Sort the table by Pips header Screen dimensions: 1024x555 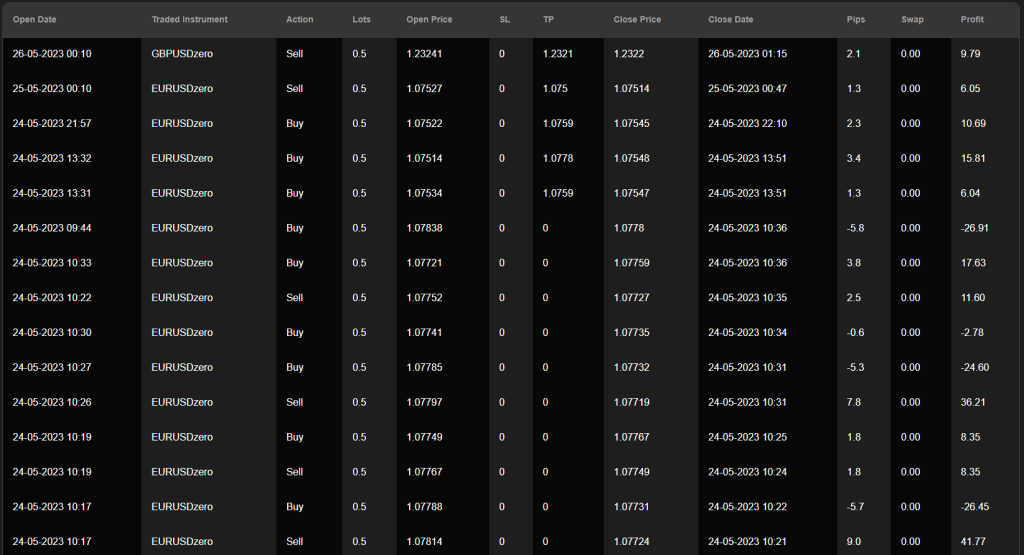click(x=855, y=19)
